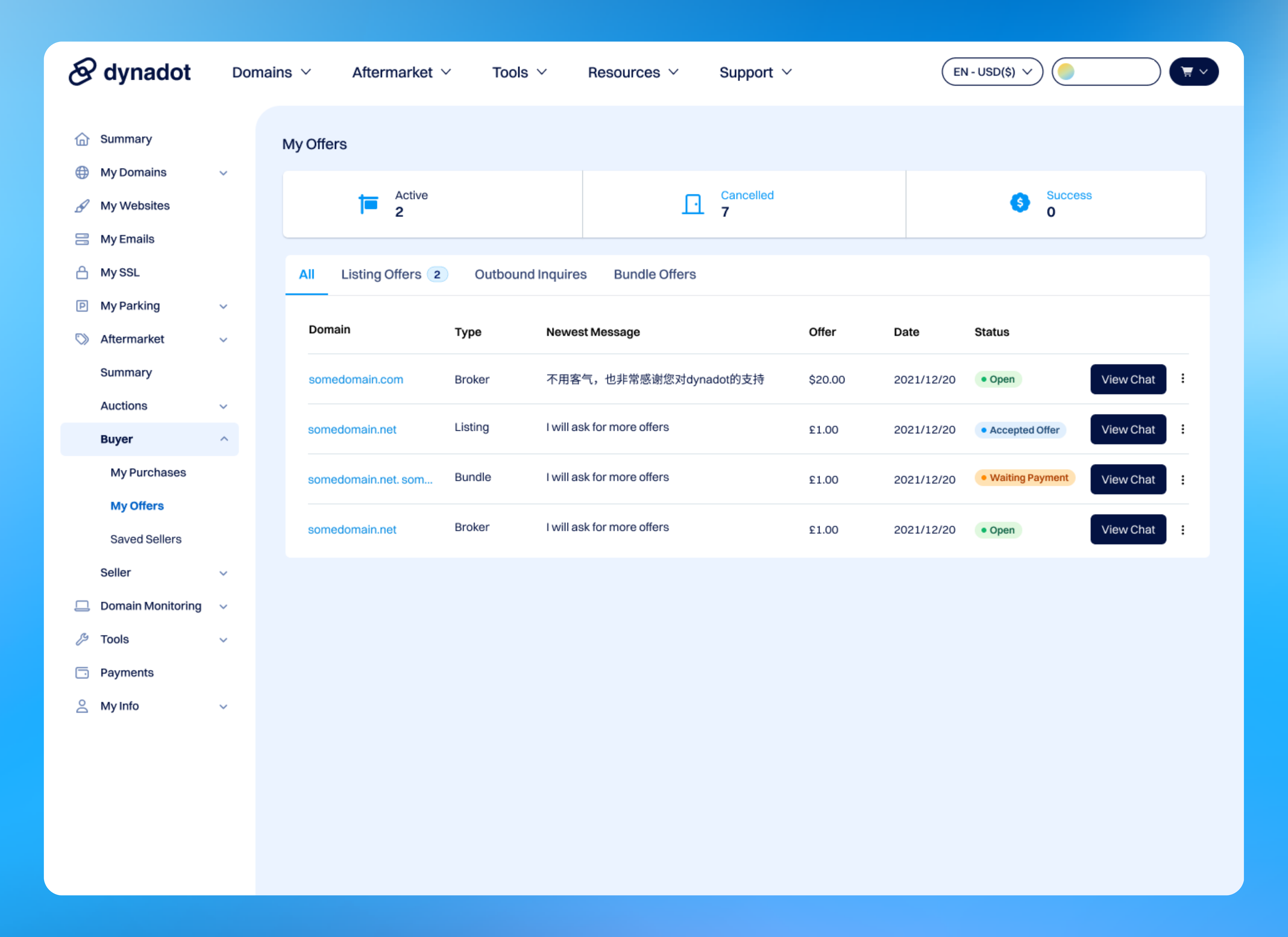Expand the Resources top menu

coord(633,72)
